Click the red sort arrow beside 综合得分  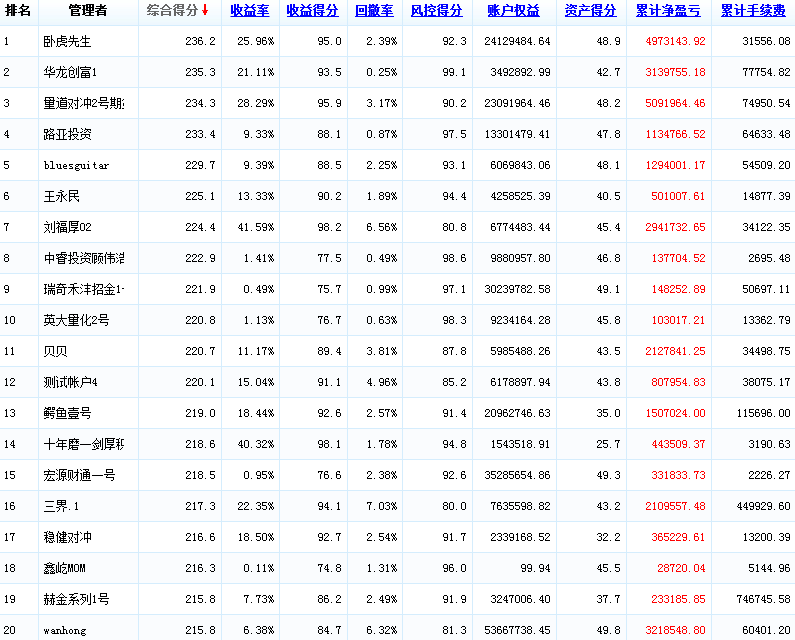tap(205, 10)
